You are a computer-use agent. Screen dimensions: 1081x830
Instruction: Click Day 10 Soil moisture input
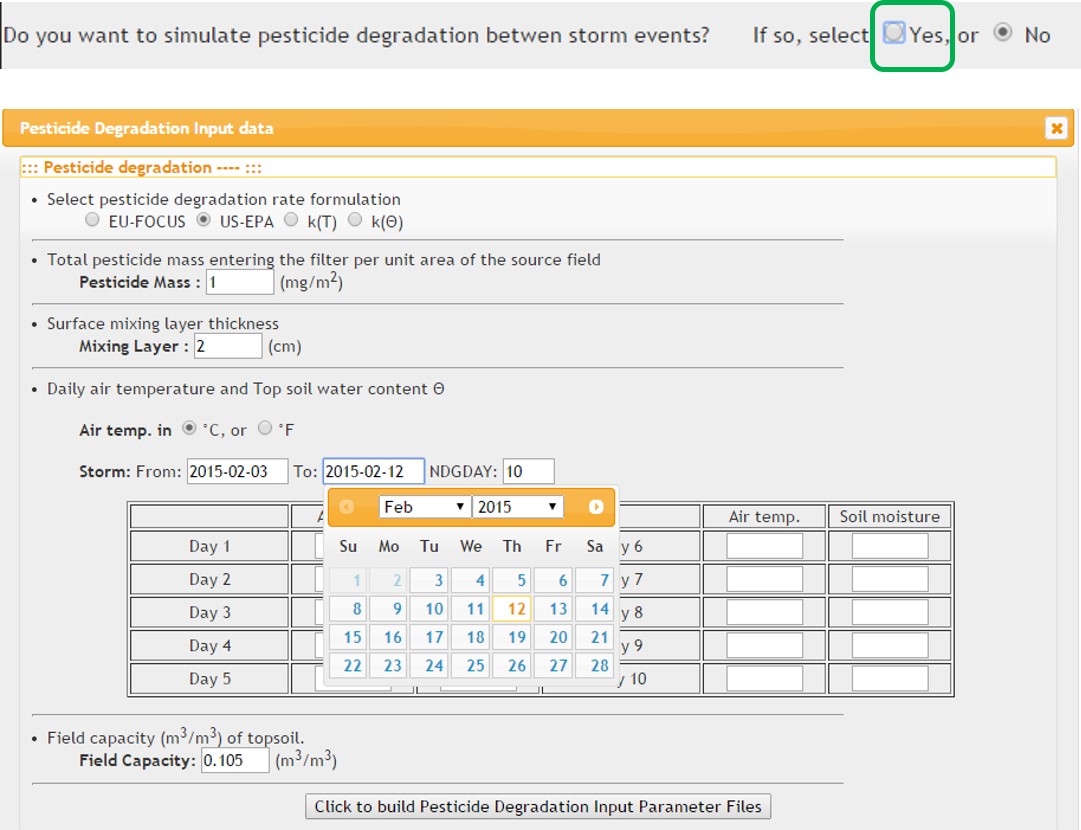[x=890, y=678]
